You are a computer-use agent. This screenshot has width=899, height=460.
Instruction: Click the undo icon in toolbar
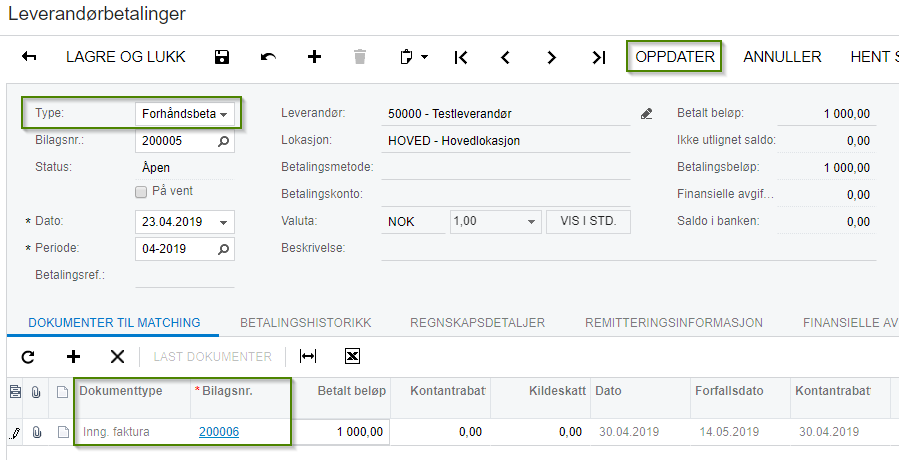tap(268, 57)
